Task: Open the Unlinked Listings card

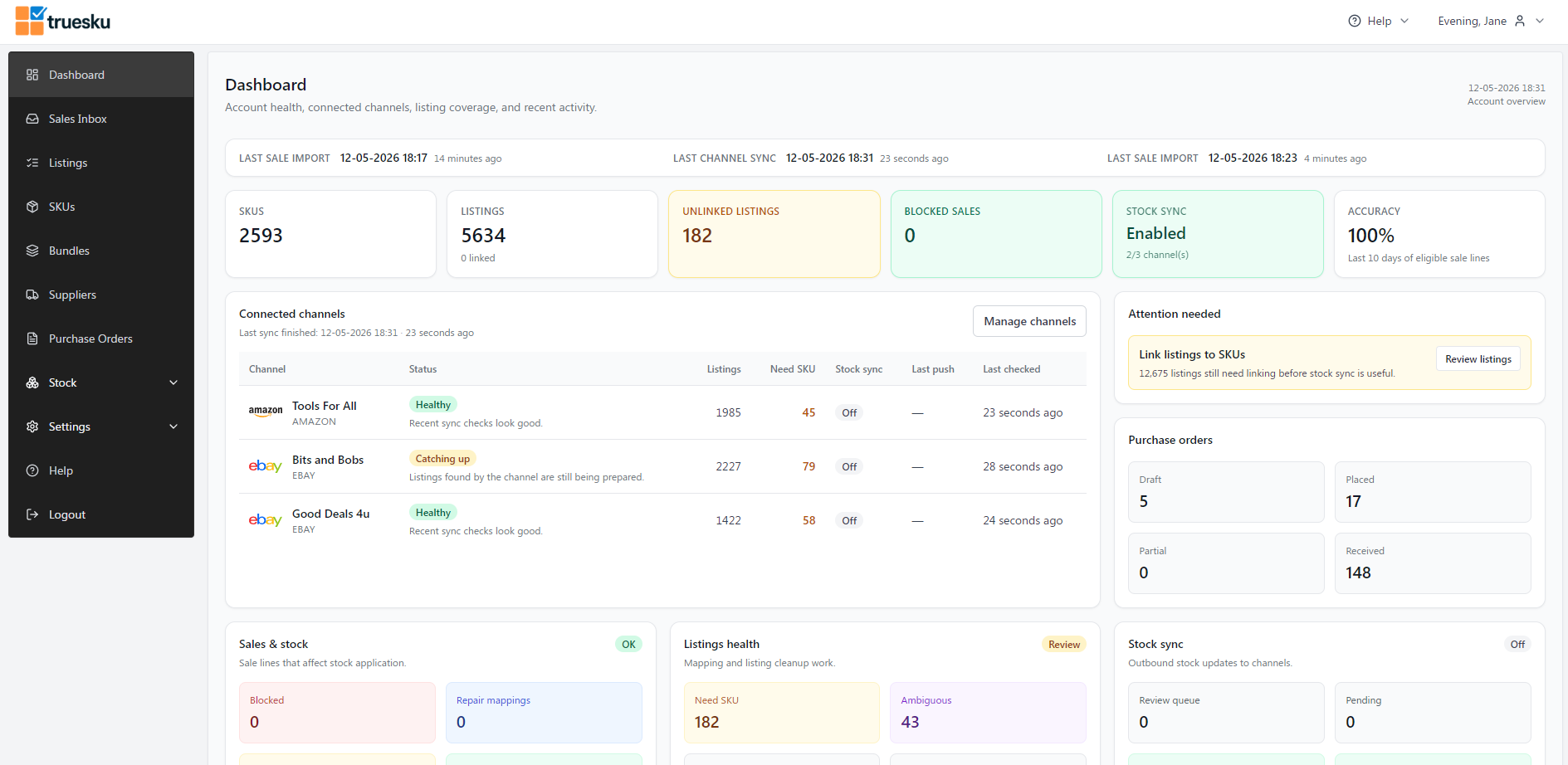Action: pyautogui.click(x=774, y=234)
